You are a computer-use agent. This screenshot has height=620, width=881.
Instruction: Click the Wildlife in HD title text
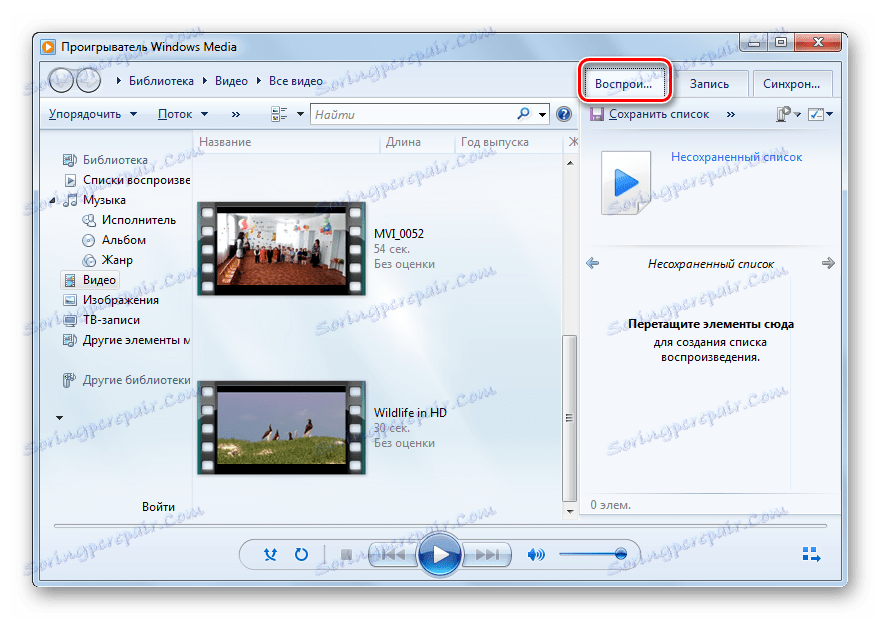pos(410,413)
